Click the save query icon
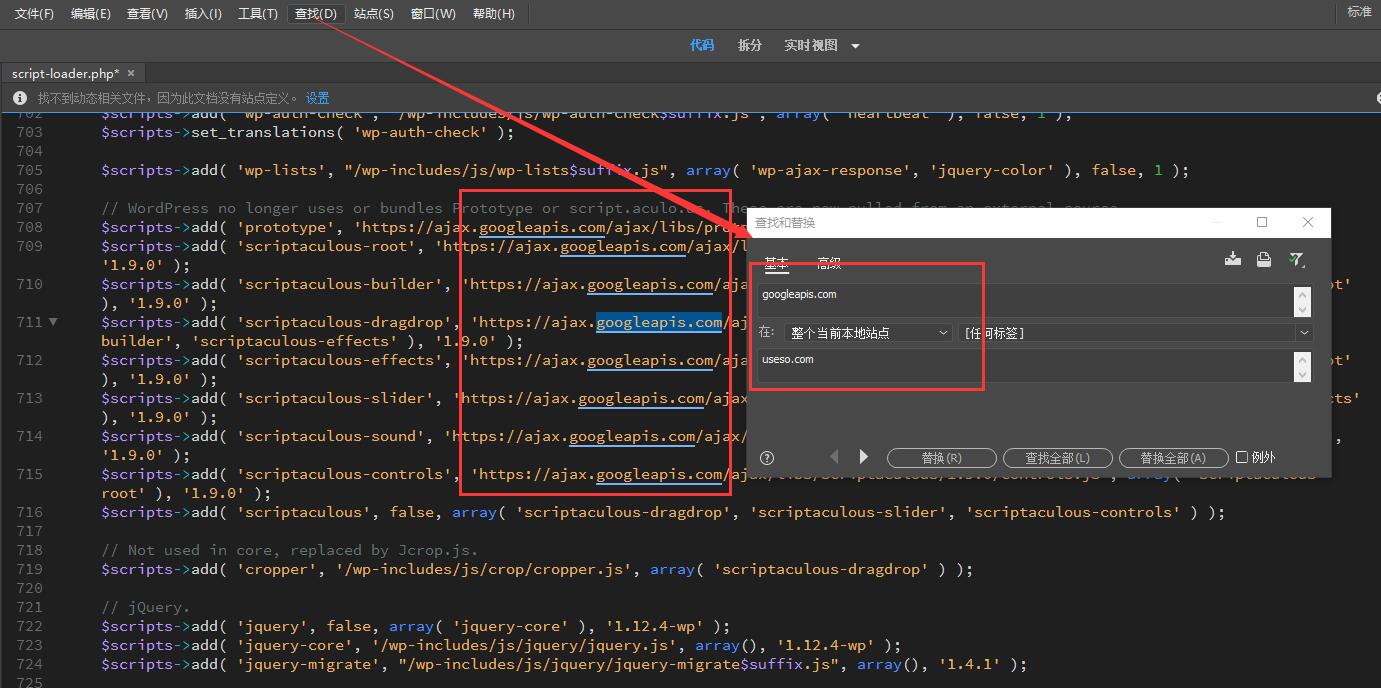1381x688 pixels. (1233, 260)
